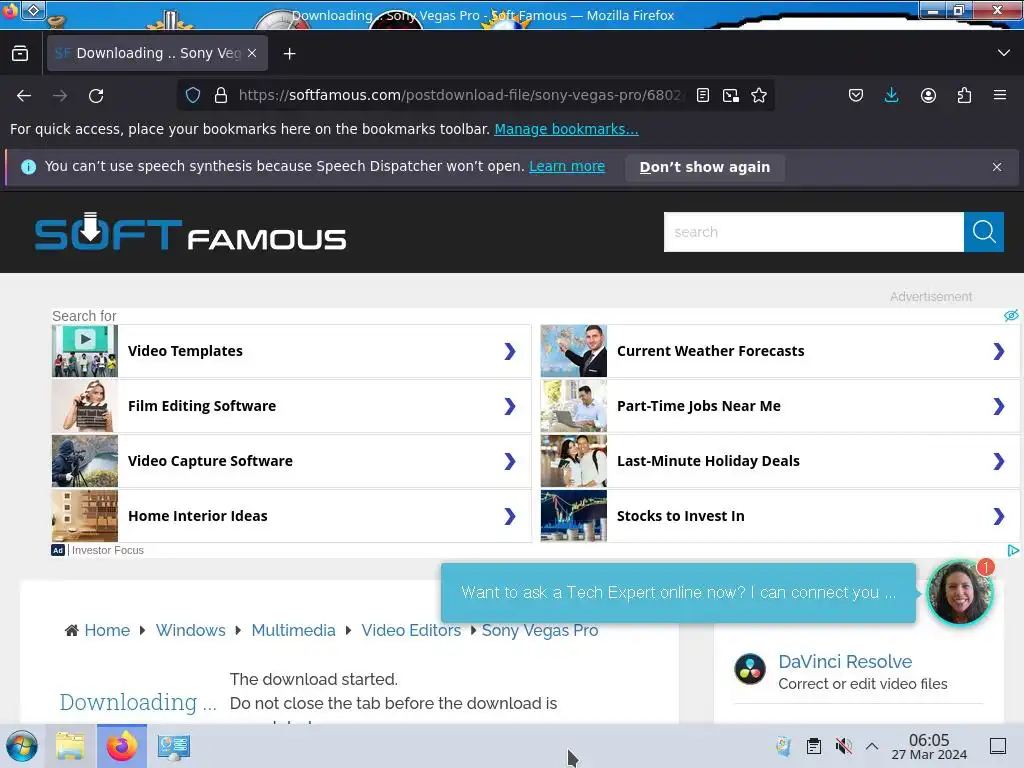Open the clipboard tray icon
This screenshot has height=768, width=1024.
(814, 746)
